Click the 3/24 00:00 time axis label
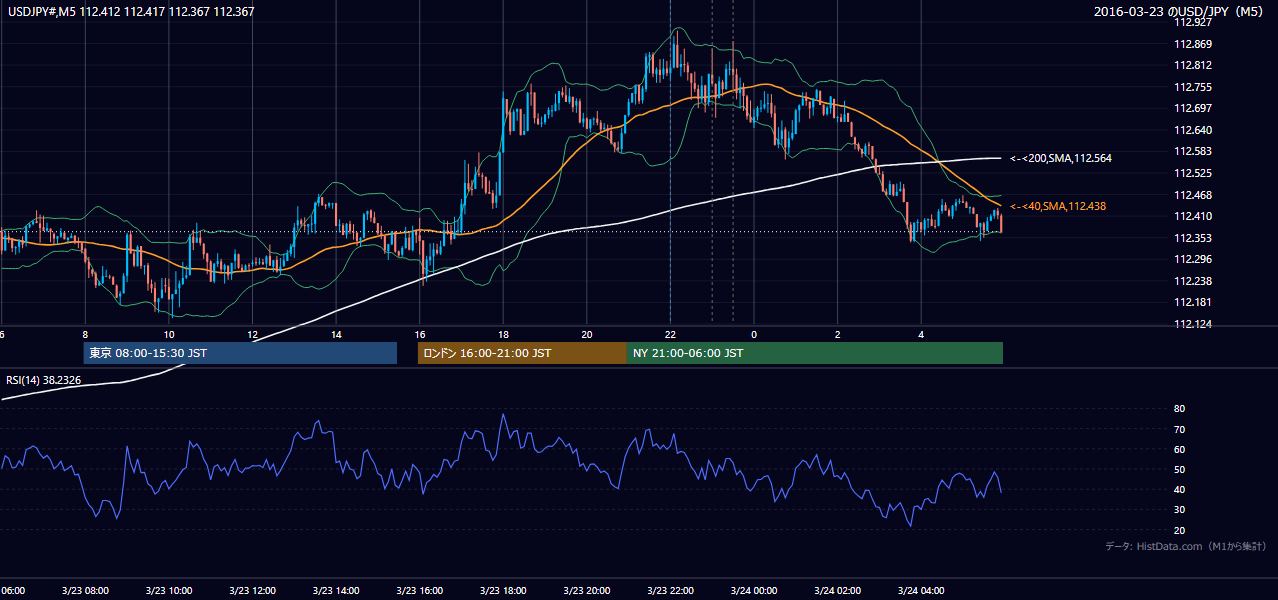 pos(753,590)
